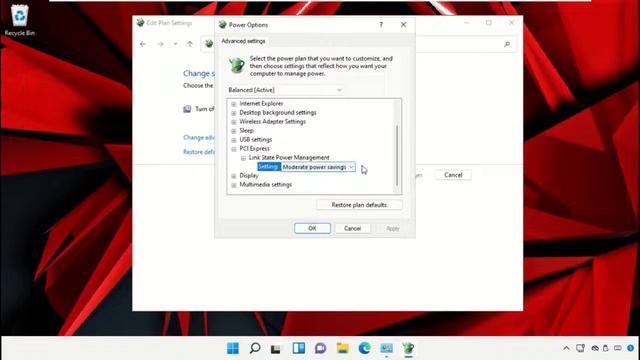Screen dimensions: 640x360
Task: Go back in Edit Plan Settings window
Action: point(143,44)
